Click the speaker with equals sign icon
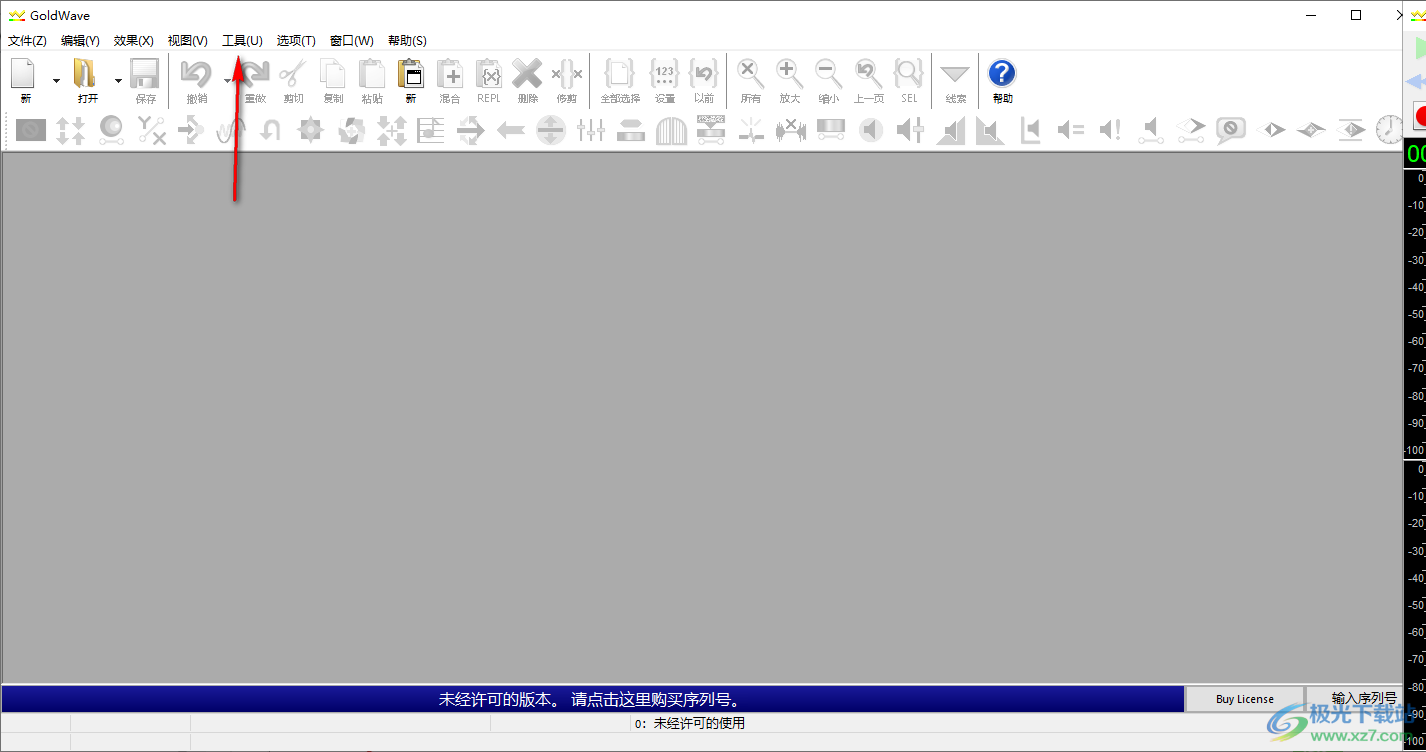 coord(1071,130)
